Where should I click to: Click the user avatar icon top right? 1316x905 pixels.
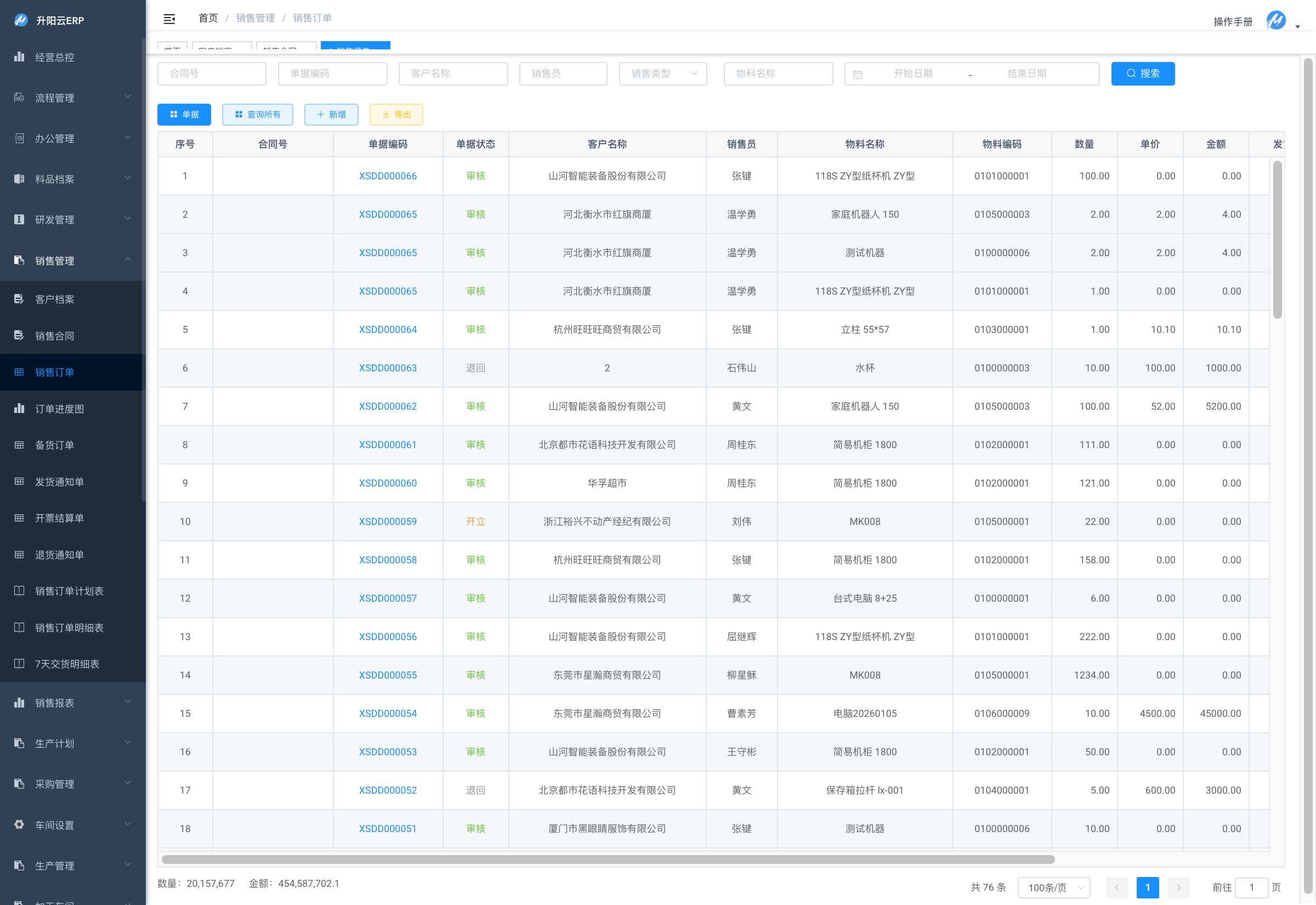(1276, 20)
